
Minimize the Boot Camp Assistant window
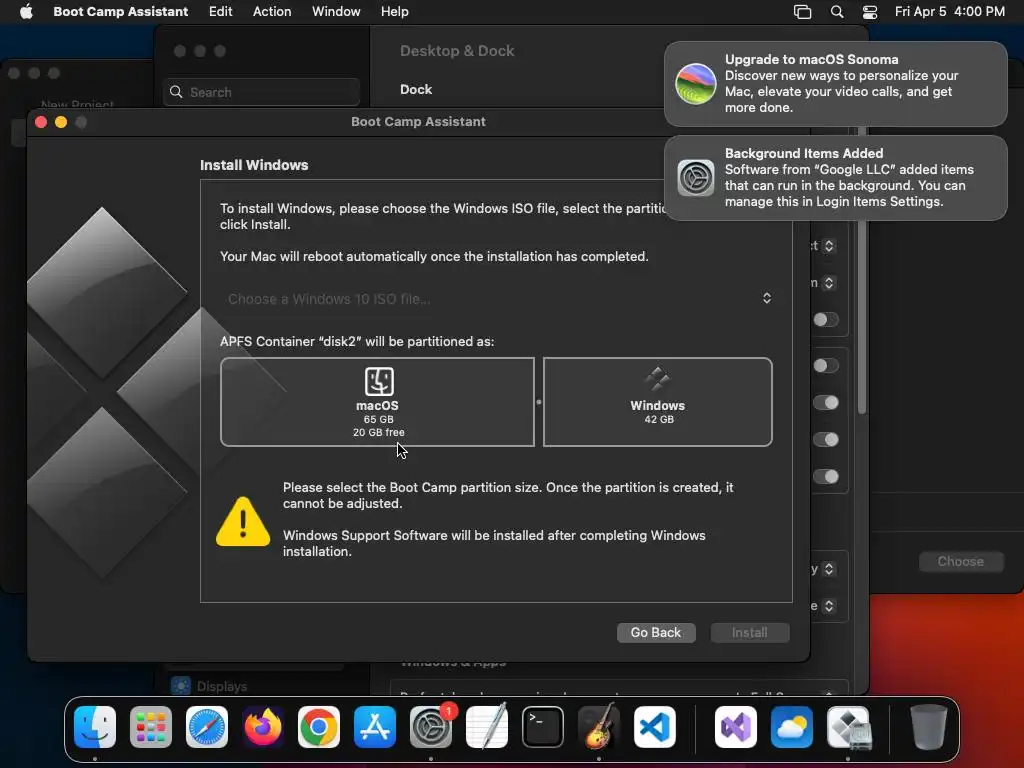point(61,122)
